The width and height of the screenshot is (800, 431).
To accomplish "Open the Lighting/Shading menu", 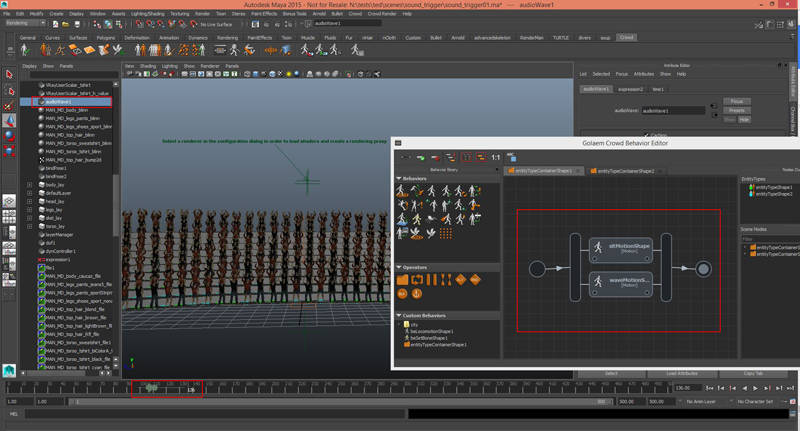I will 148,14.
